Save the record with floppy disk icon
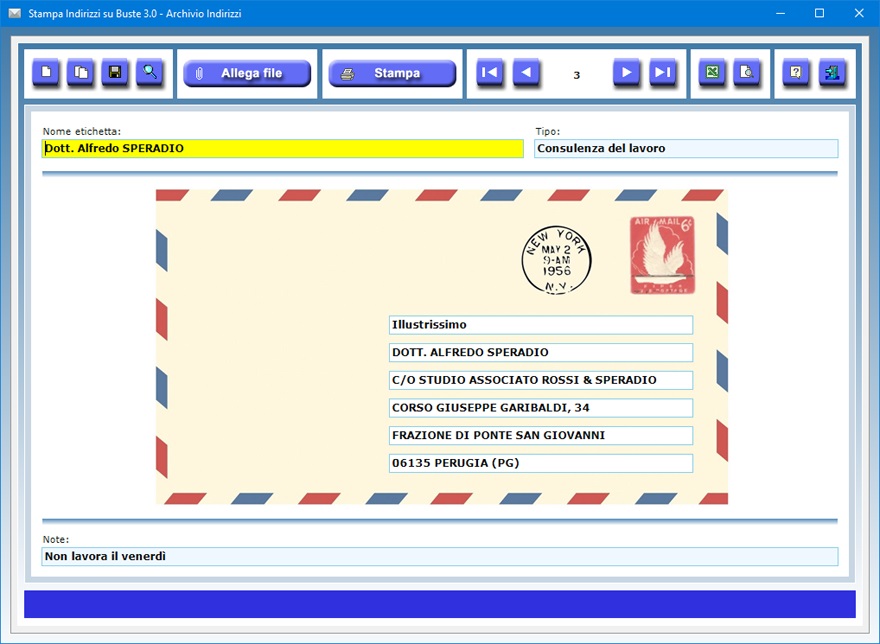The image size is (880, 644). point(115,72)
